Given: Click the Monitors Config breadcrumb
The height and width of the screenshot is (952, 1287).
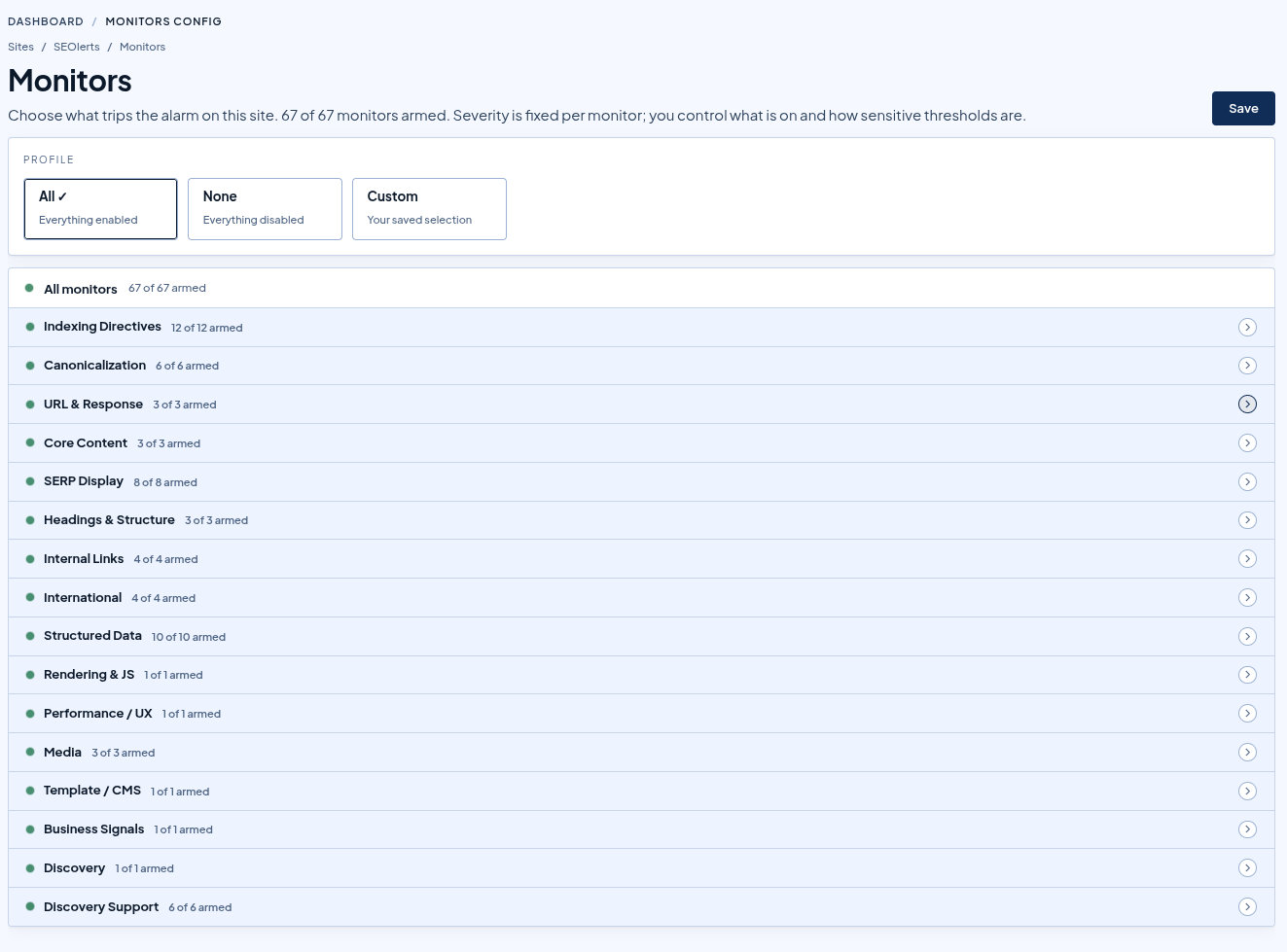Looking at the screenshot, I should coord(163,21).
